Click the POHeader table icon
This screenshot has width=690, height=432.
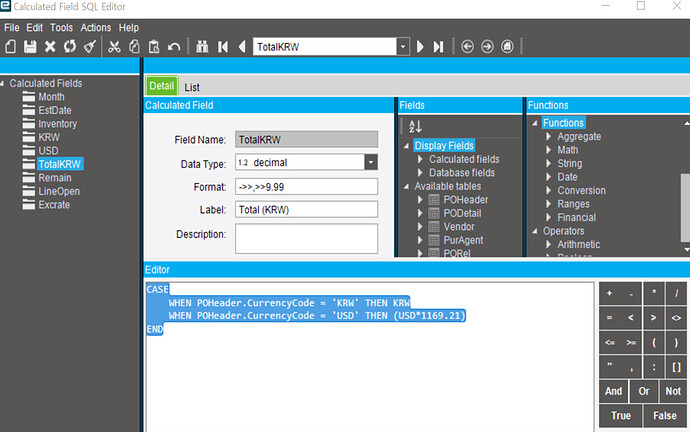[x=434, y=200]
